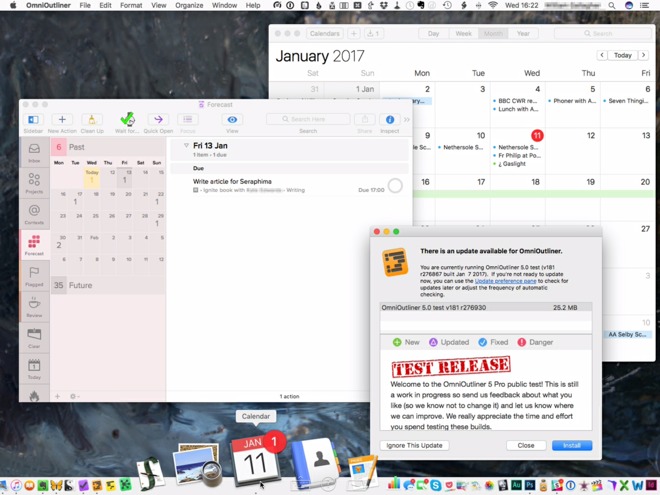Switch to Day view in Calendar

pos(434,33)
